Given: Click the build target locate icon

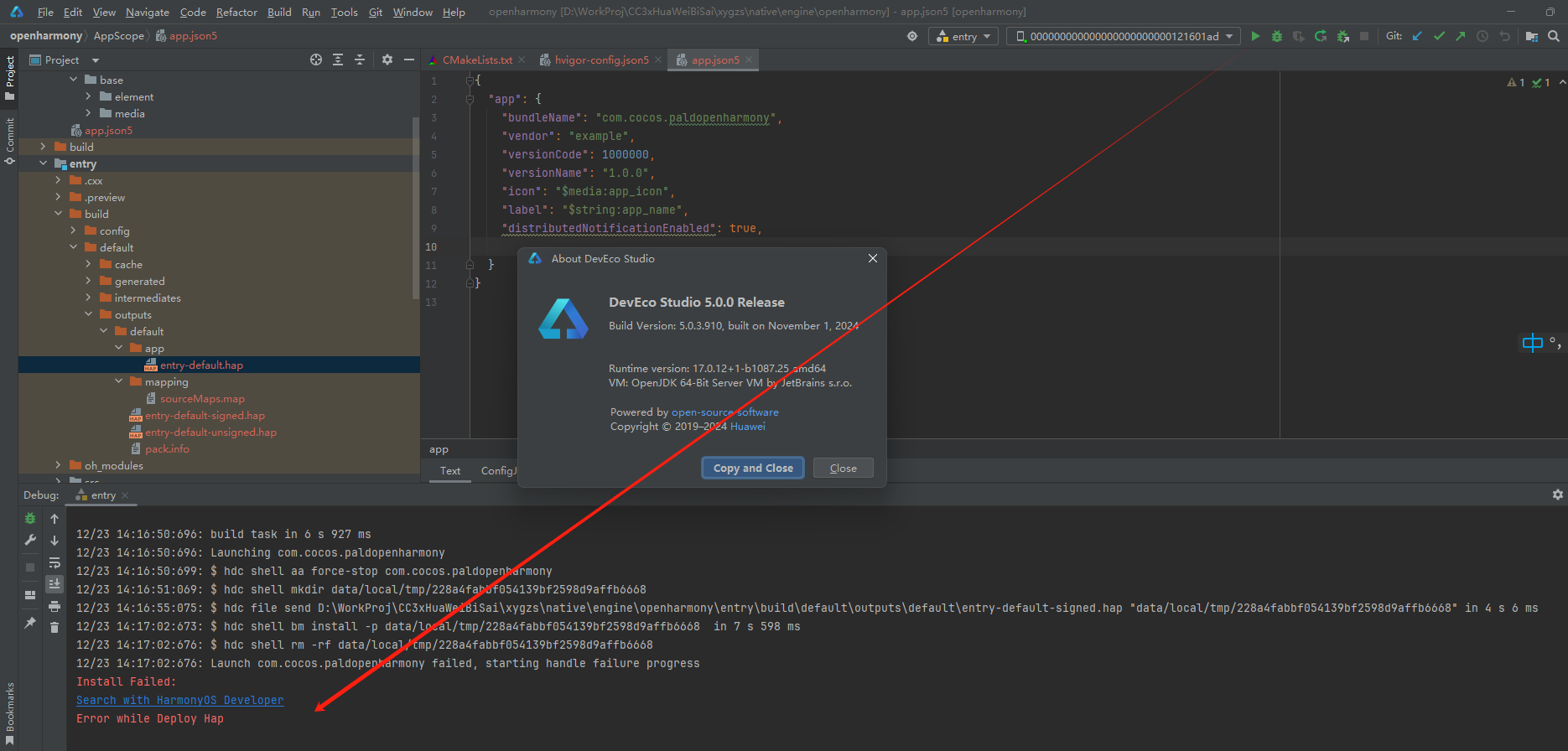Looking at the screenshot, I should tap(912, 36).
